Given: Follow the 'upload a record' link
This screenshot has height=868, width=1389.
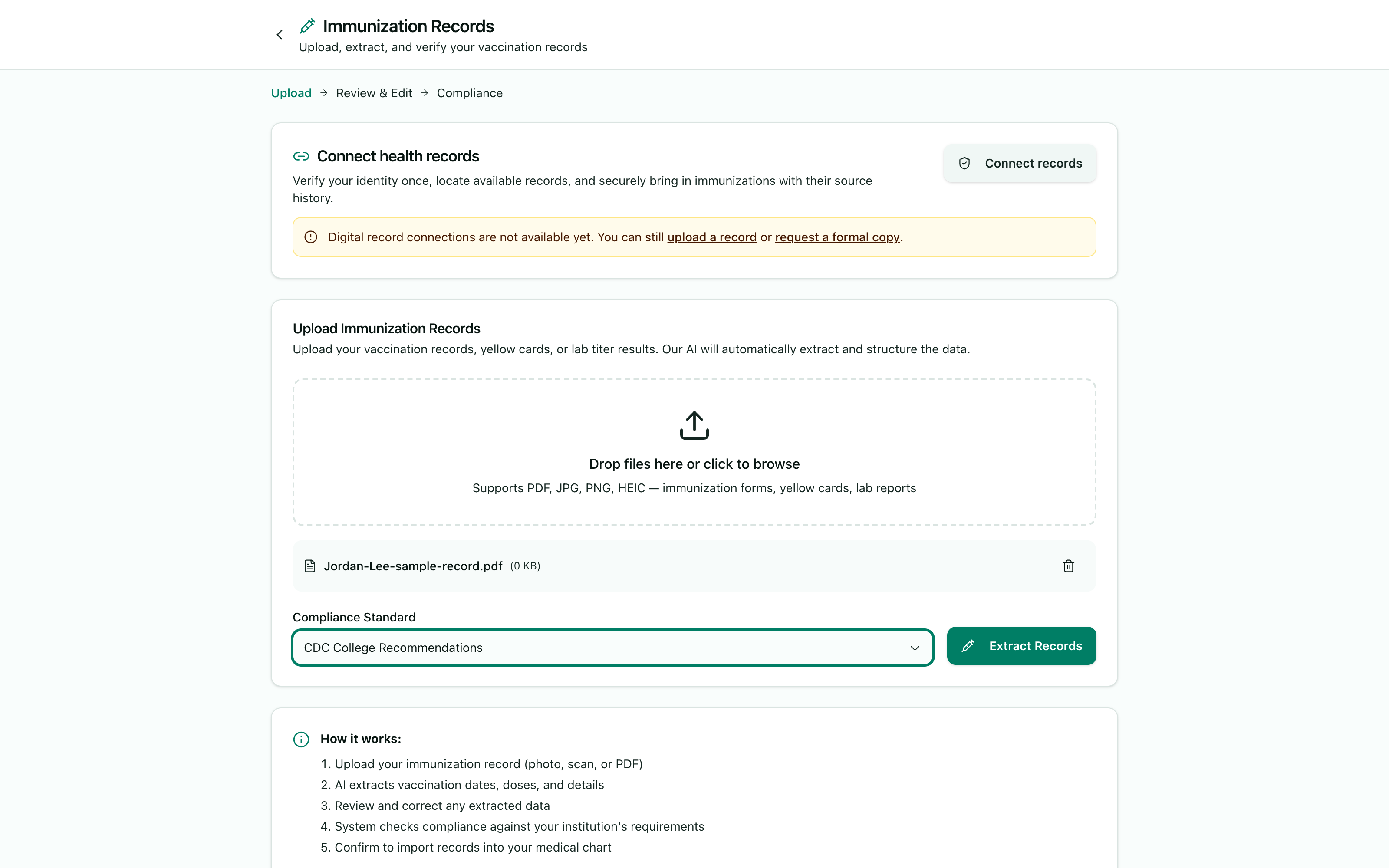Looking at the screenshot, I should [x=712, y=237].
